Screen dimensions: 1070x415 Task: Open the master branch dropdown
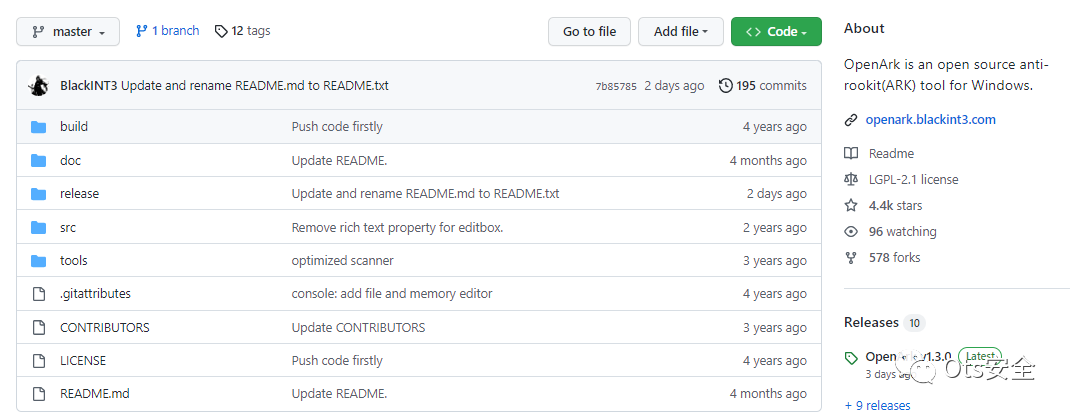68,31
